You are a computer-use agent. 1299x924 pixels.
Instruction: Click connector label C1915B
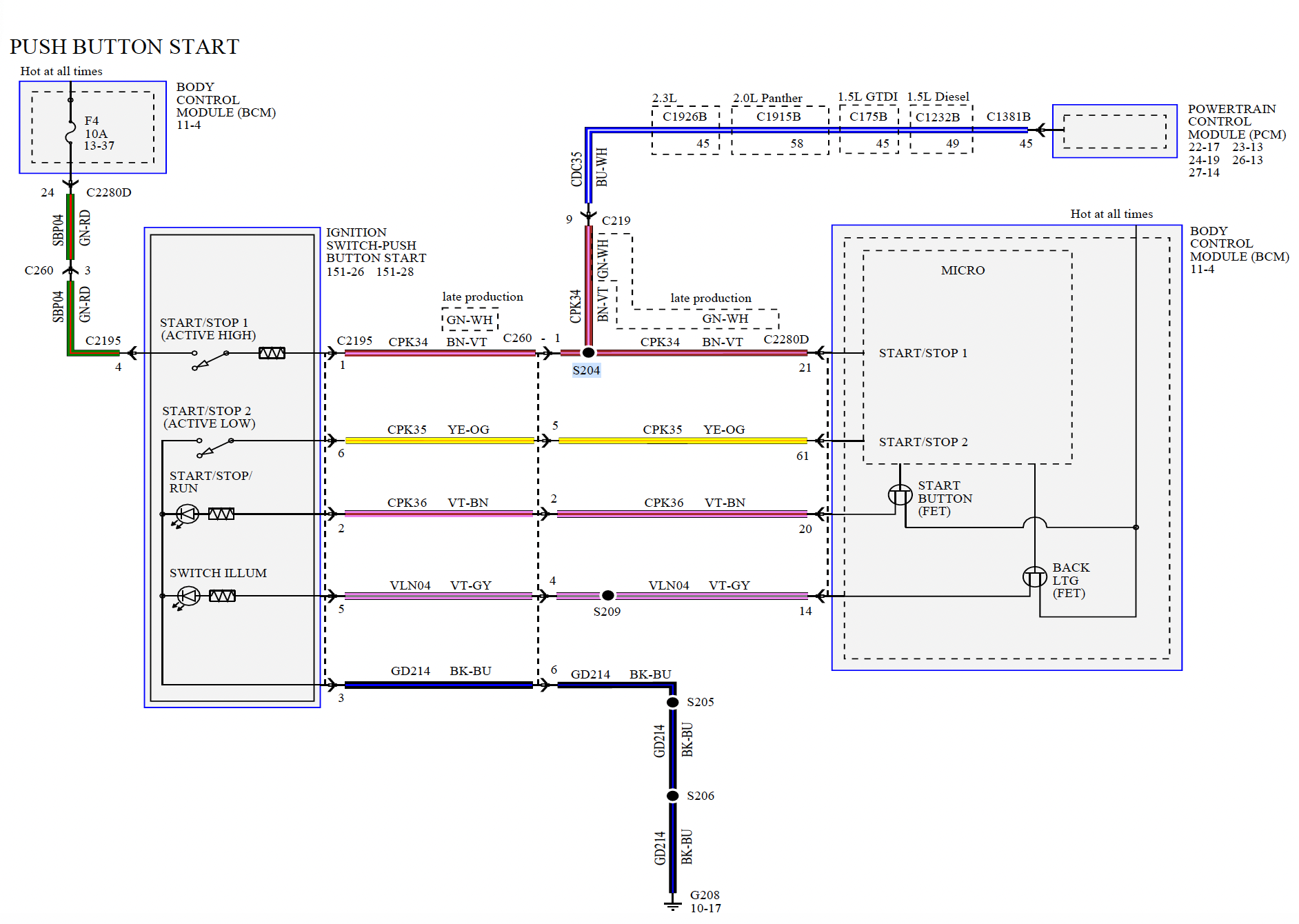click(x=778, y=117)
